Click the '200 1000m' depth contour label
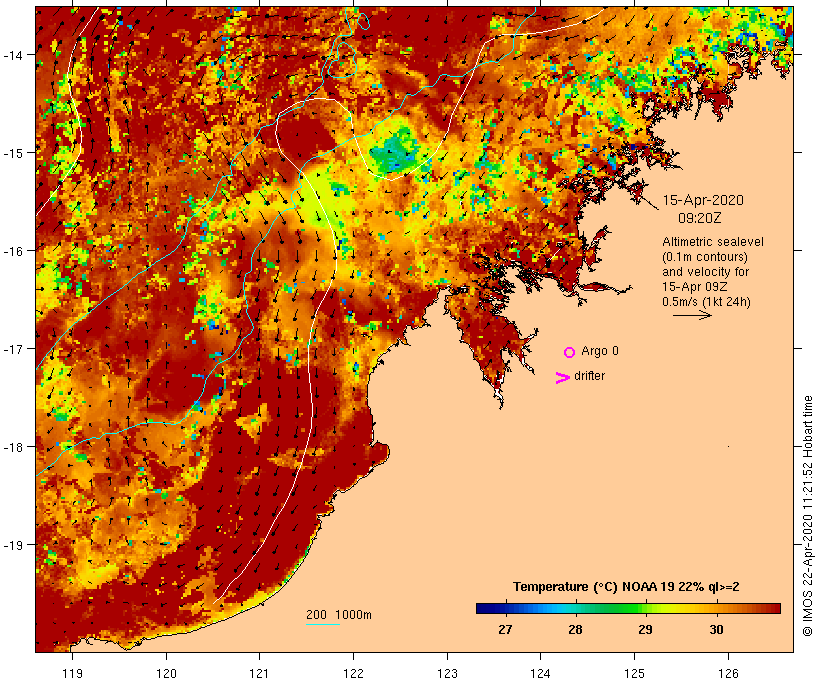This screenshot has height=680, width=820. tap(339, 615)
